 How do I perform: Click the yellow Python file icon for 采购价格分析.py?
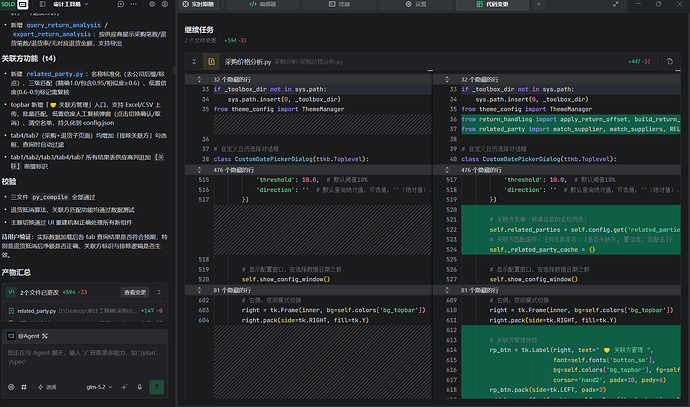pyautogui.click(x=211, y=62)
